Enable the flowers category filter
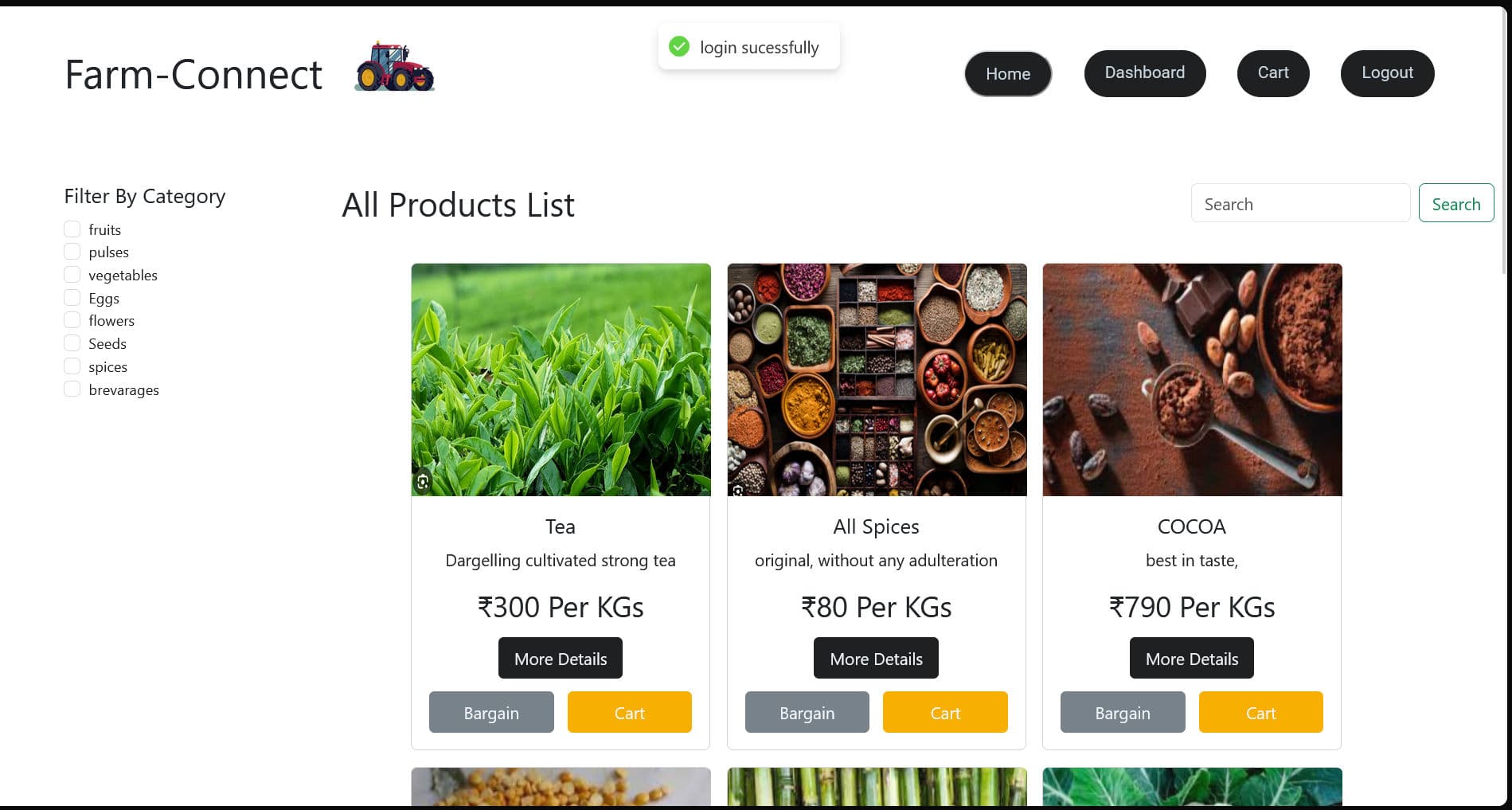Viewport: 1512px width, 810px height. tap(72, 319)
